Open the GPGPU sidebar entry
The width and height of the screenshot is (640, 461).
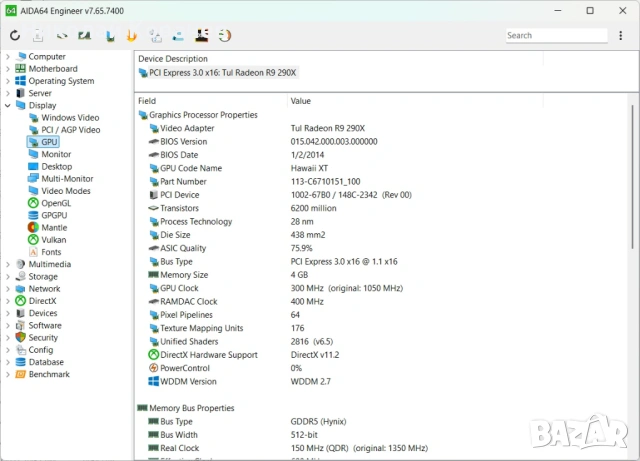click(x=54, y=215)
